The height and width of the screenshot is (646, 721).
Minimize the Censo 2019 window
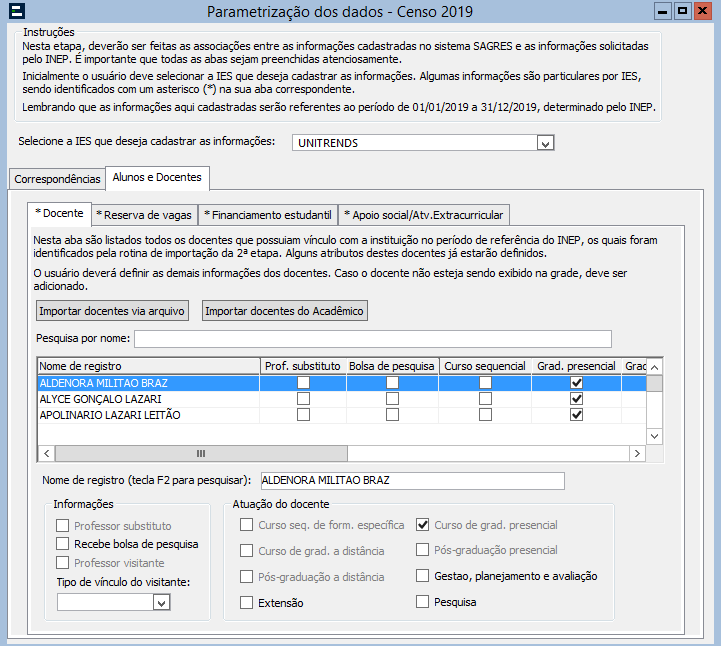coord(662,11)
